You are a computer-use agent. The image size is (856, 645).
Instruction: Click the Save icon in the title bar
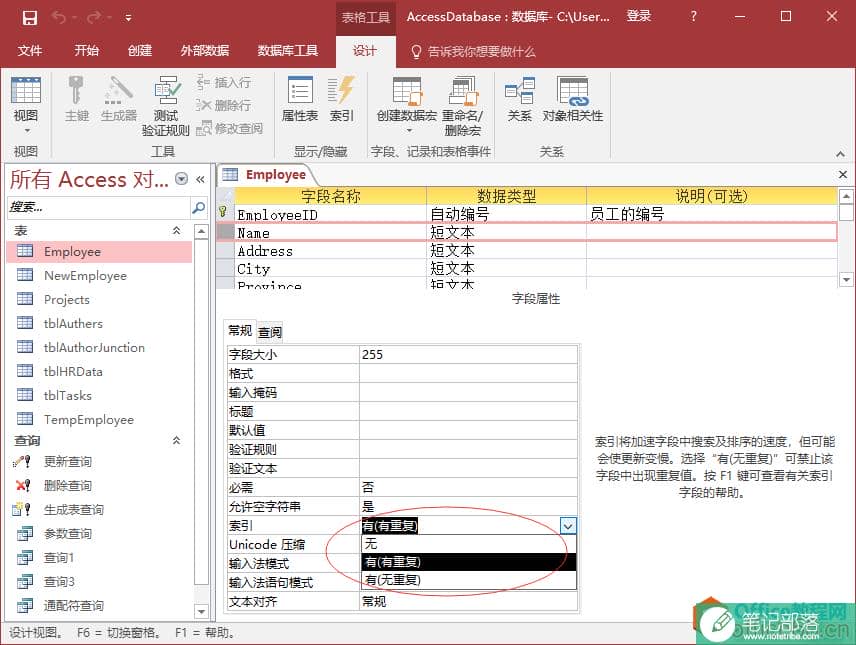coord(29,17)
